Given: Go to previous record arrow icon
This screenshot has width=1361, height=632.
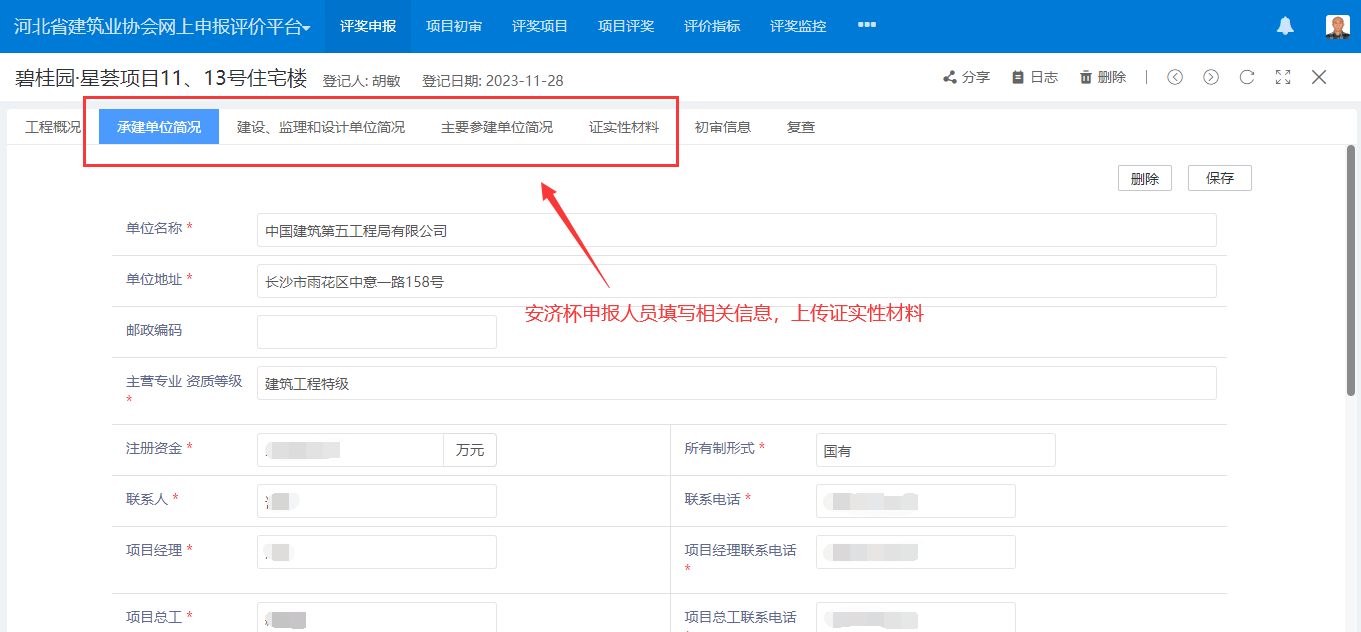Looking at the screenshot, I should click(x=1175, y=77).
